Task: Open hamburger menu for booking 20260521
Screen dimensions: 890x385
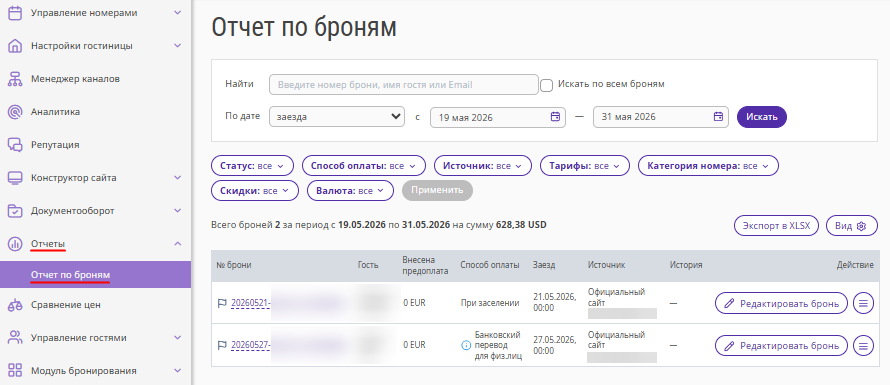Action: coord(863,303)
